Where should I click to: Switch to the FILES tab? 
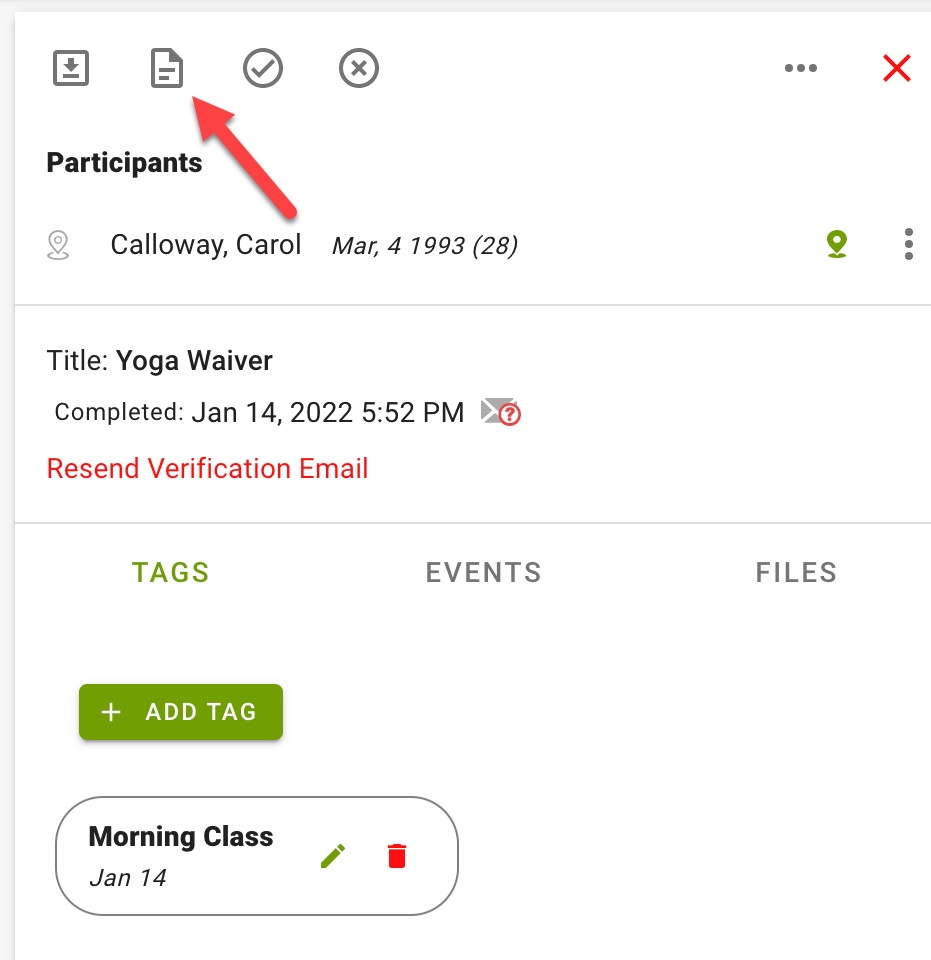pyautogui.click(x=796, y=572)
